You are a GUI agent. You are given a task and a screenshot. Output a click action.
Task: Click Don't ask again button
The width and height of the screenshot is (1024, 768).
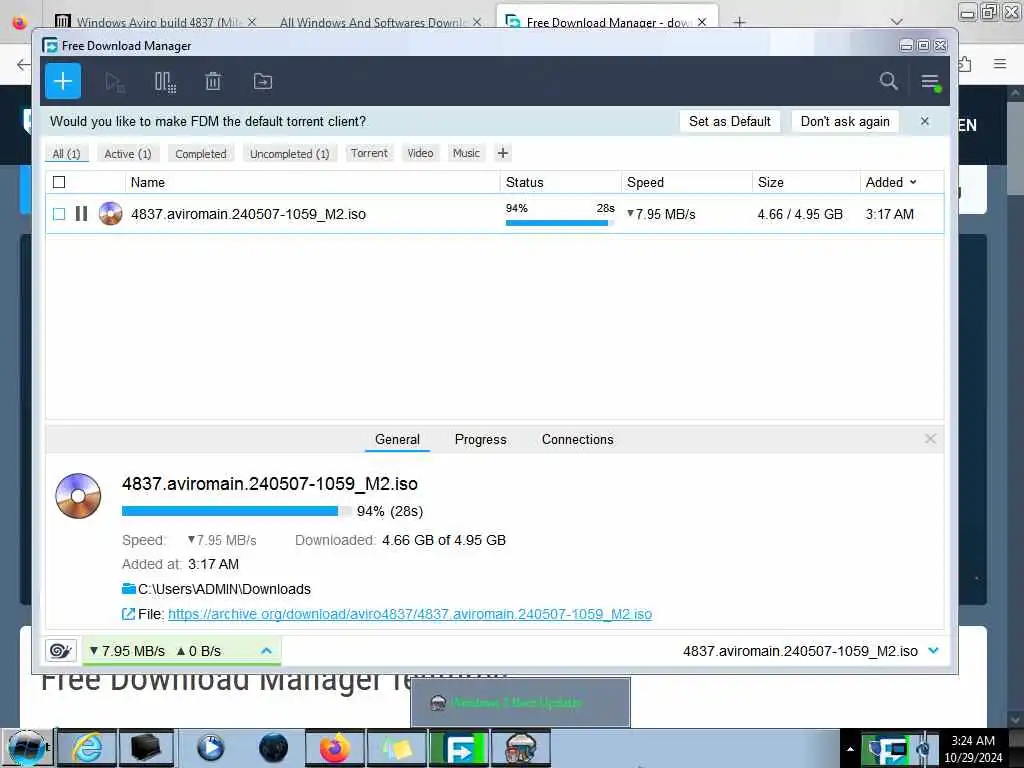click(845, 121)
